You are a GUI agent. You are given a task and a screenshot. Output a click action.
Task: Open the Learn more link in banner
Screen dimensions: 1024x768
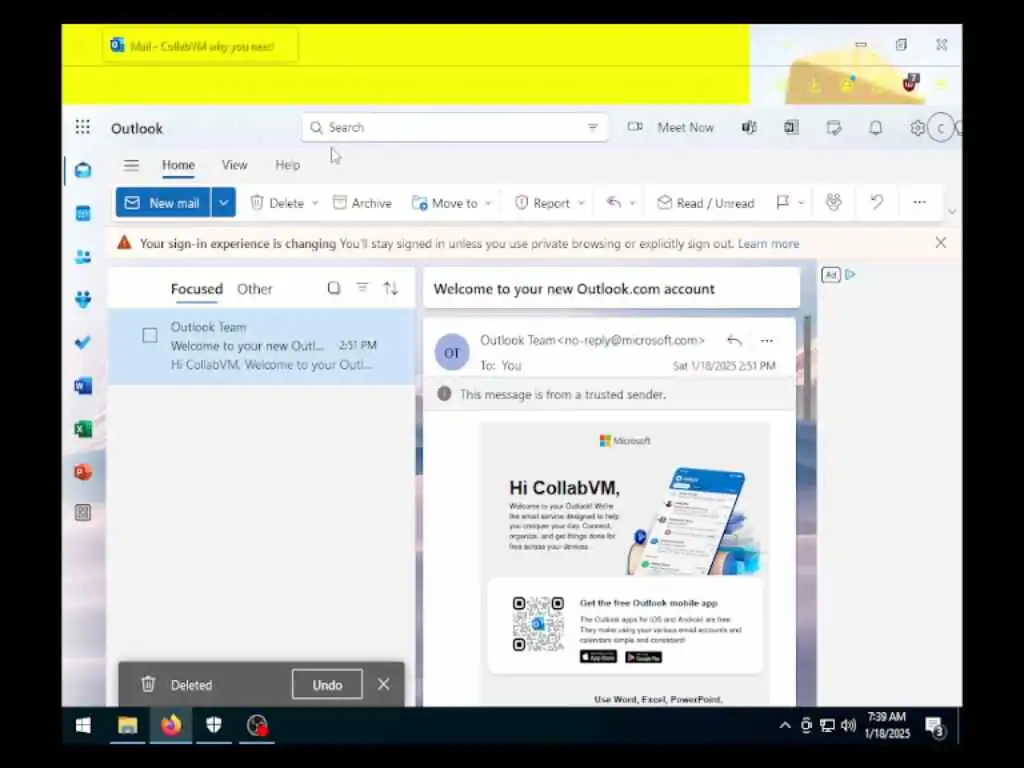(769, 244)
